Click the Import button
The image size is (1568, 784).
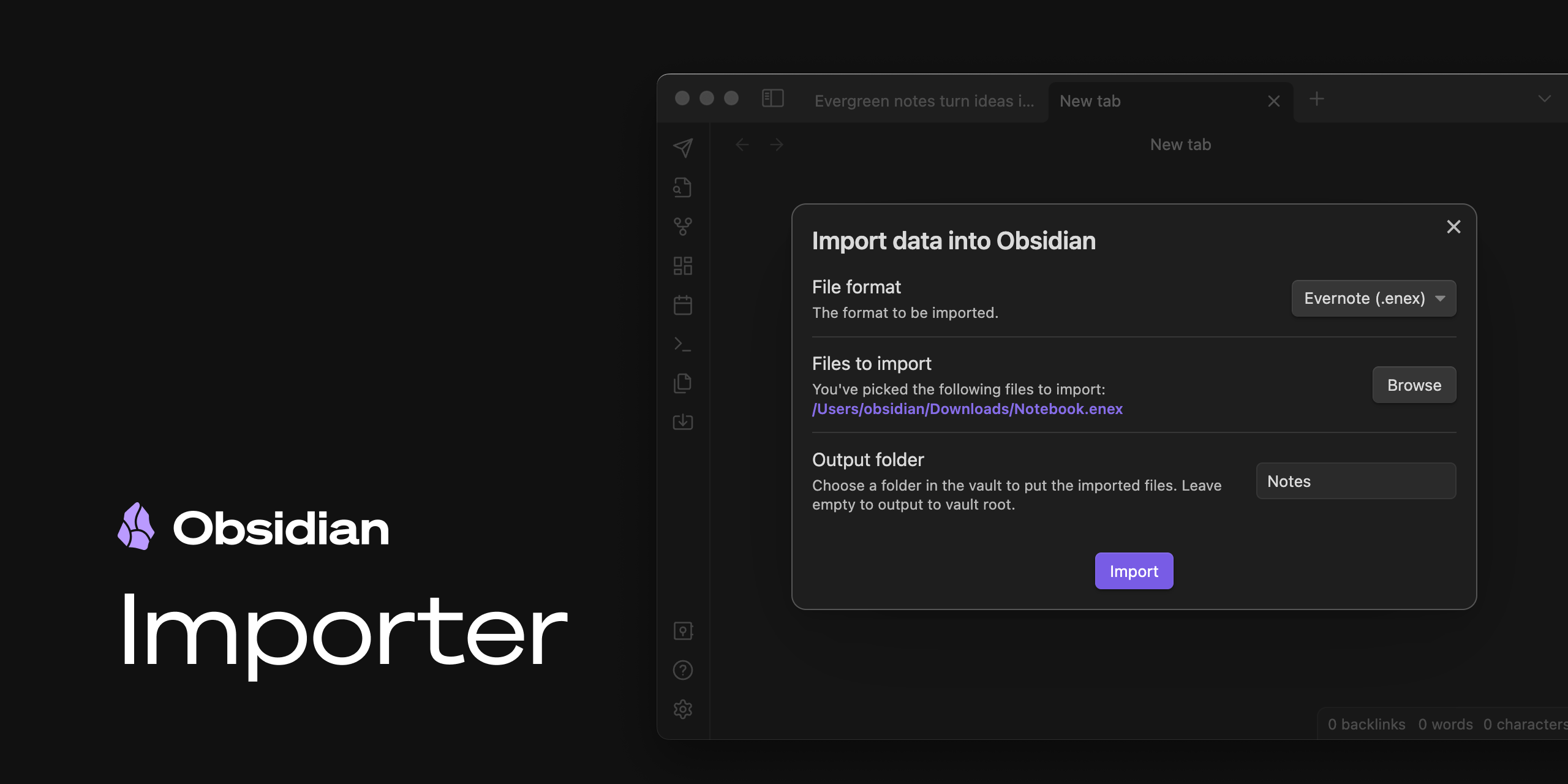tap(1134, 570)
